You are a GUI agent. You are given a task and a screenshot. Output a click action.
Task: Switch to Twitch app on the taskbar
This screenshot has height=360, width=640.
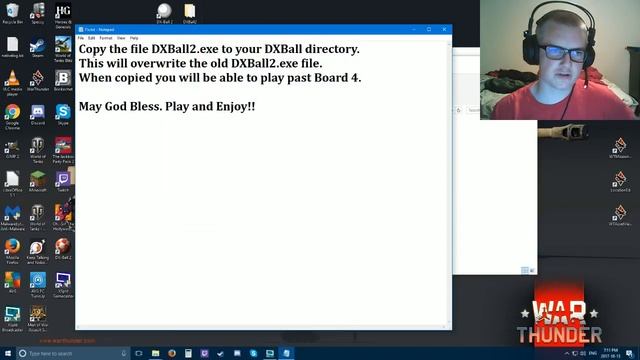[x=204, y=353]
